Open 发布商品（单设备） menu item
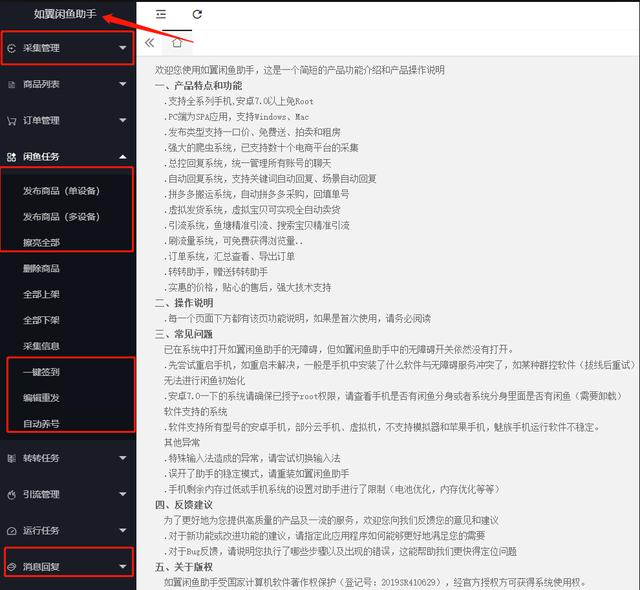640x590 pixels. point(61,190)
